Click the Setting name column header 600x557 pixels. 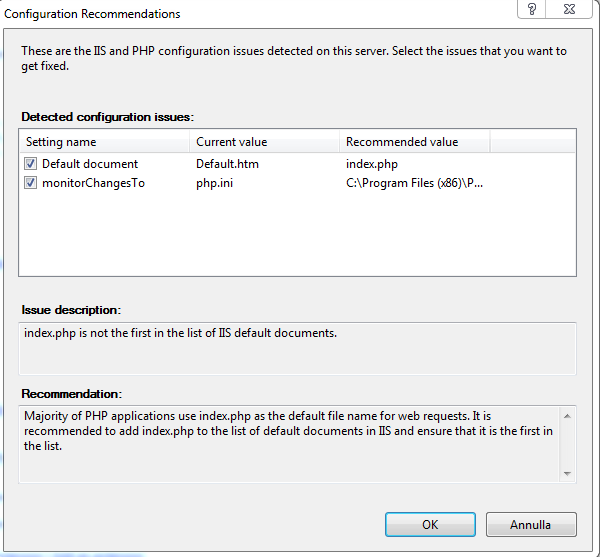(104, 142)
